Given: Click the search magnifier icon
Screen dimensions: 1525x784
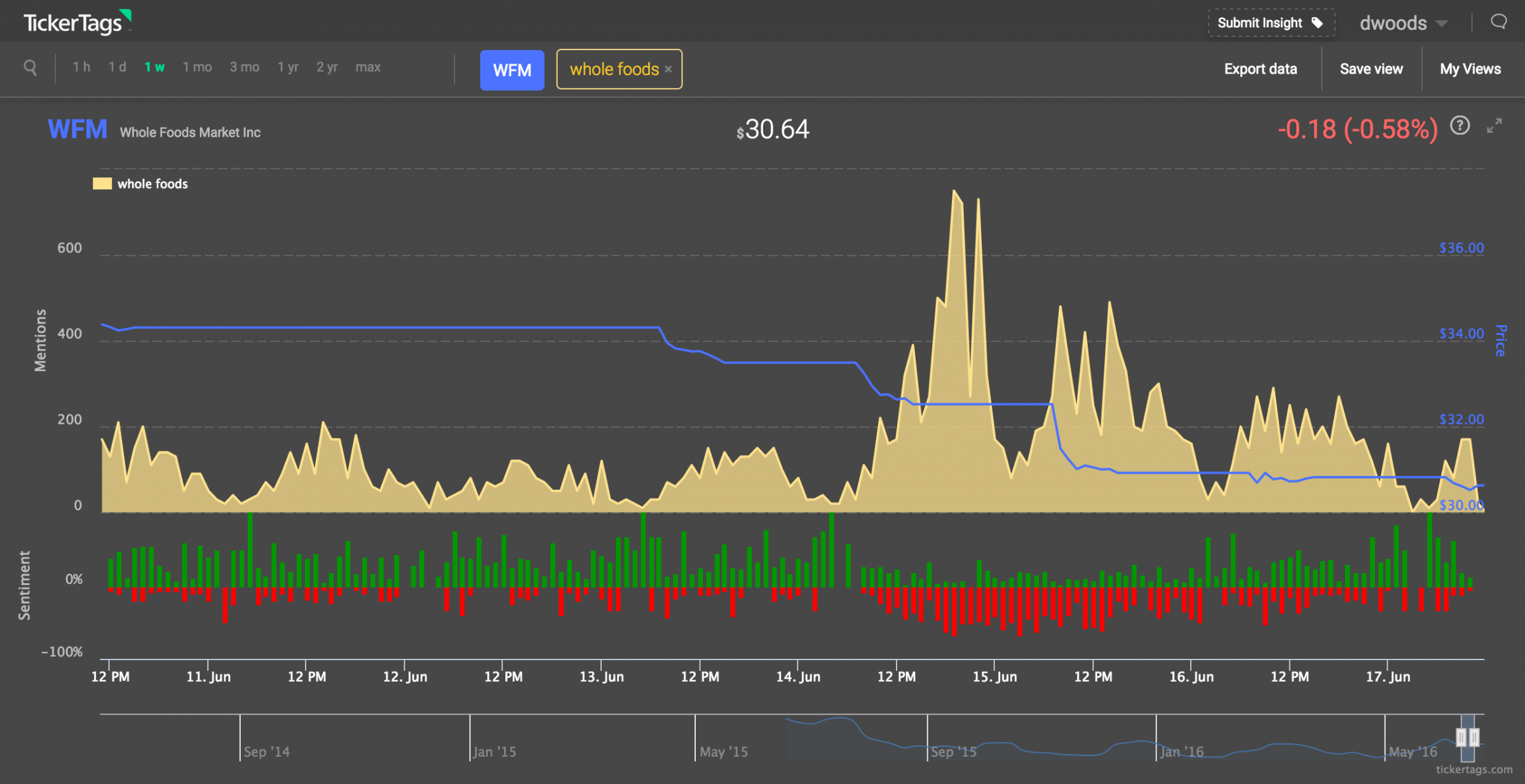Looking at the screenshot, I should tap(30, 67).
